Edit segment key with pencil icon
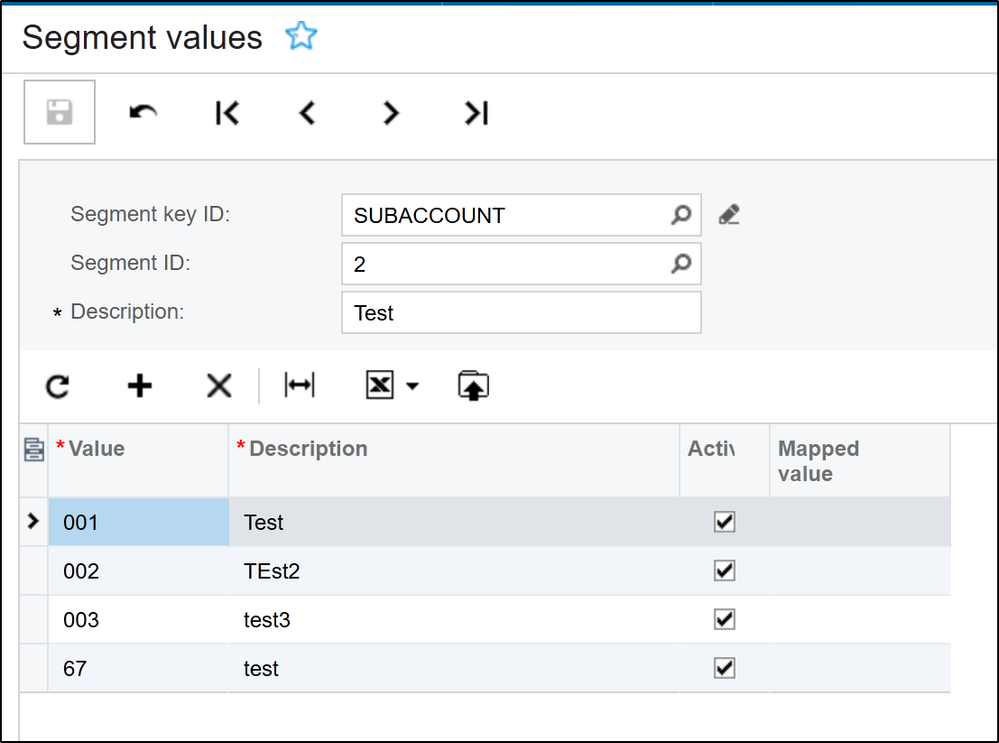This screenshot has width=999, height=743. point(729,215)
